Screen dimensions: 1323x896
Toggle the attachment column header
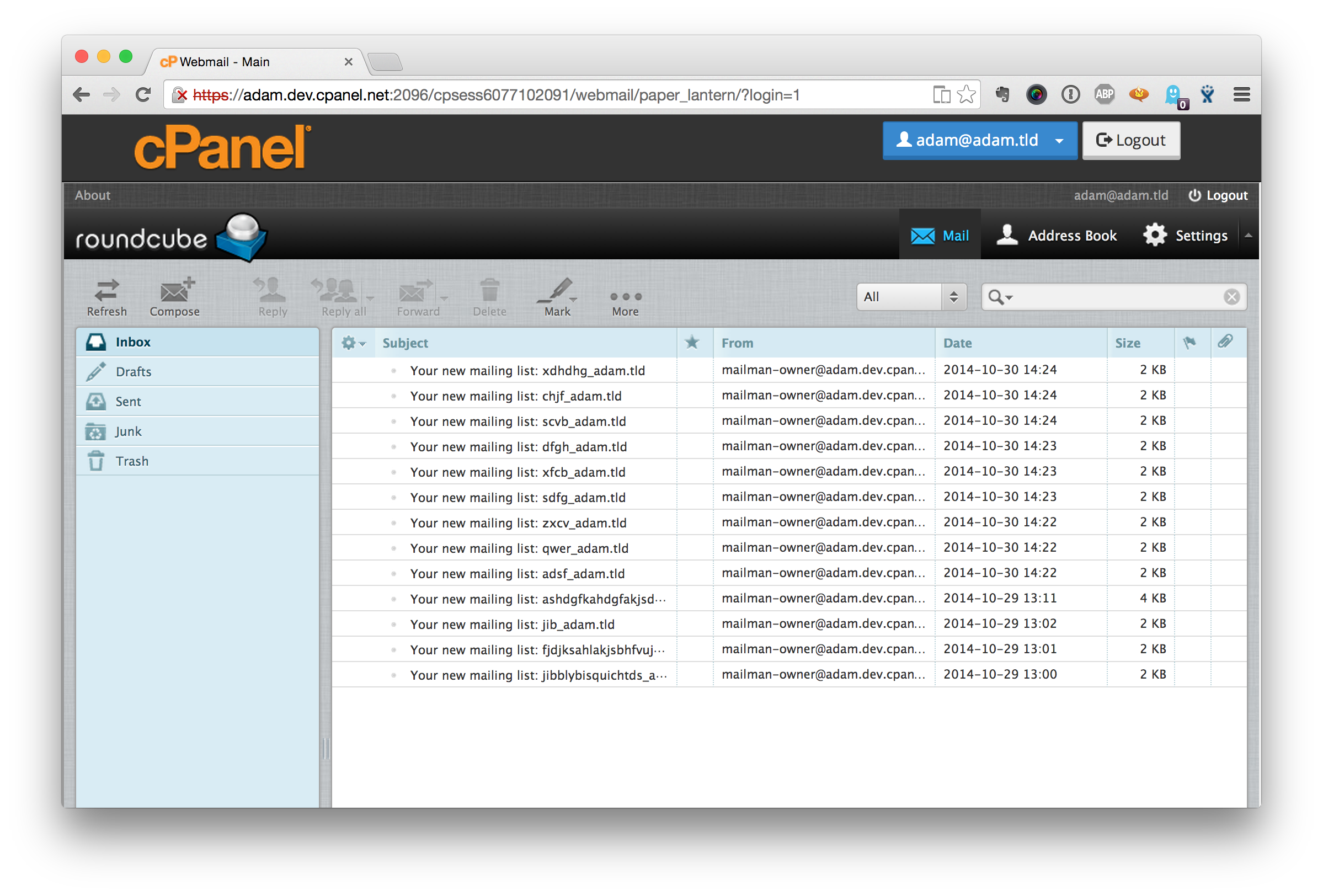click(1223, 342)
